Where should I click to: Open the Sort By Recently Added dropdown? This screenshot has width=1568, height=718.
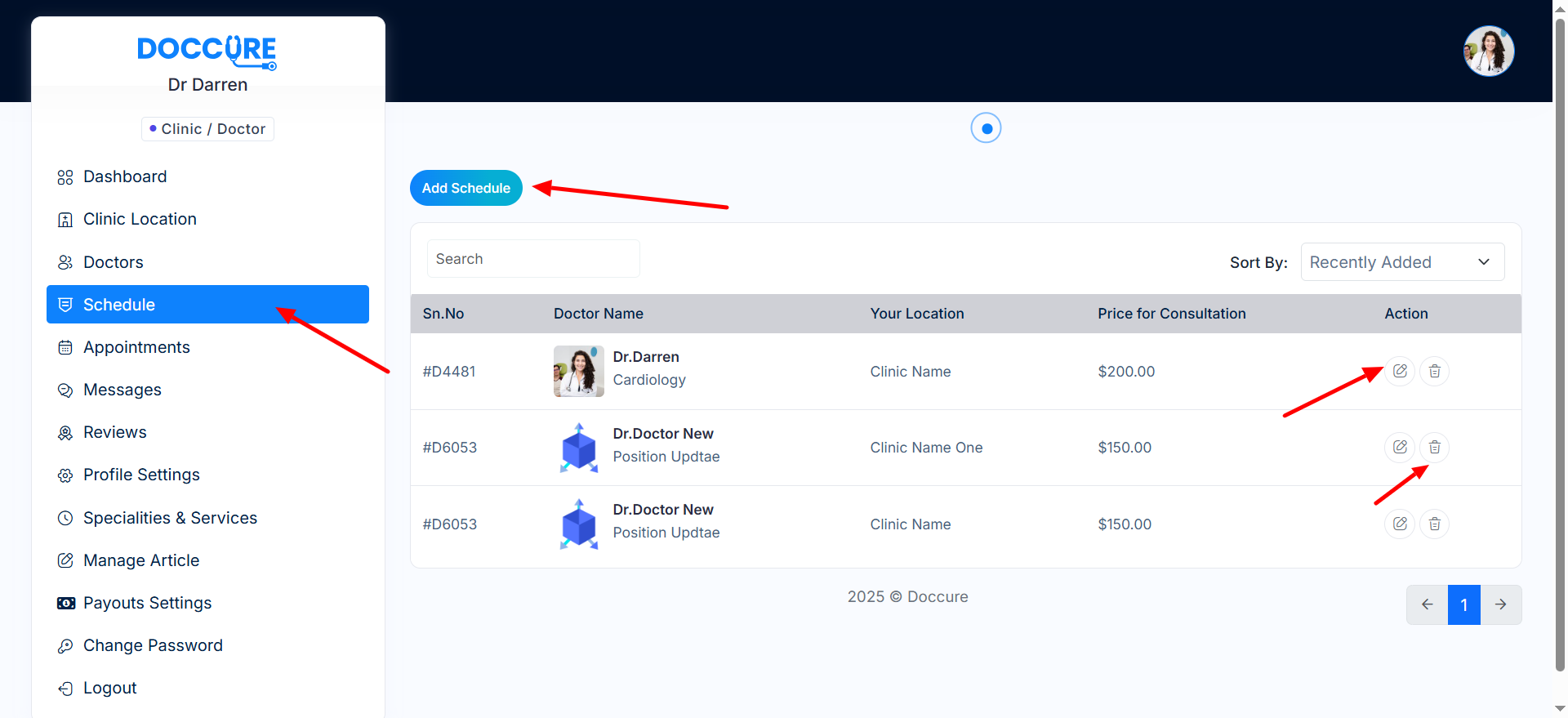tap(1401, 262)
